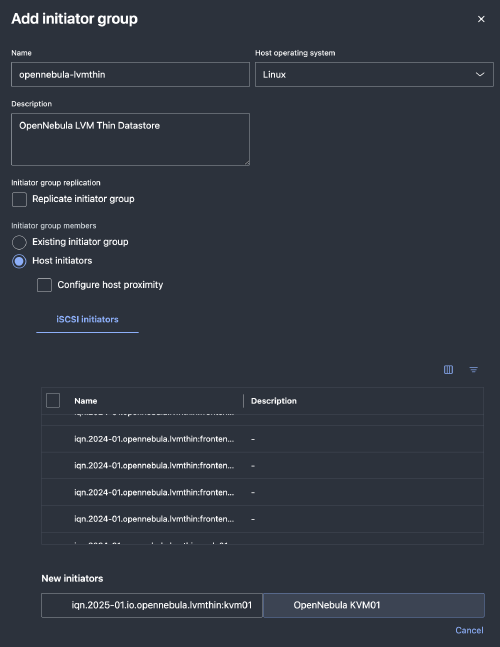Expand the Host operating system dropdown chevron
Image resolution: width=500 pixels, height=647 pixels.
pyautogui.click(x=480, y=74)
